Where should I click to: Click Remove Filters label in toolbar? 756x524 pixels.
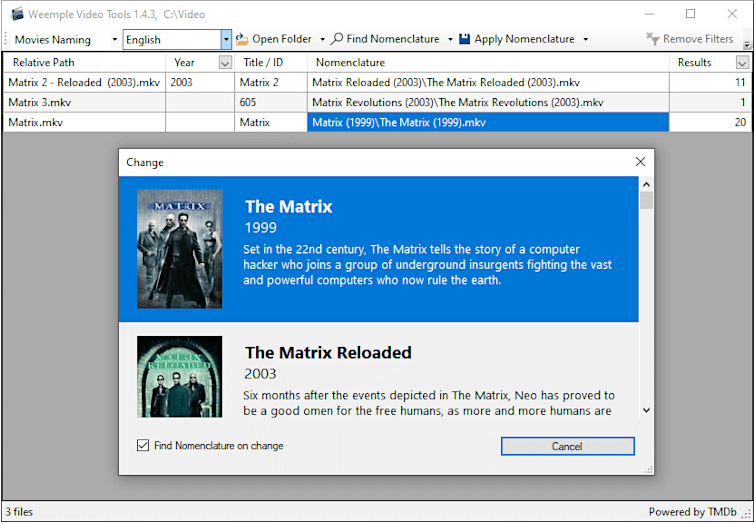pos(698,39)
